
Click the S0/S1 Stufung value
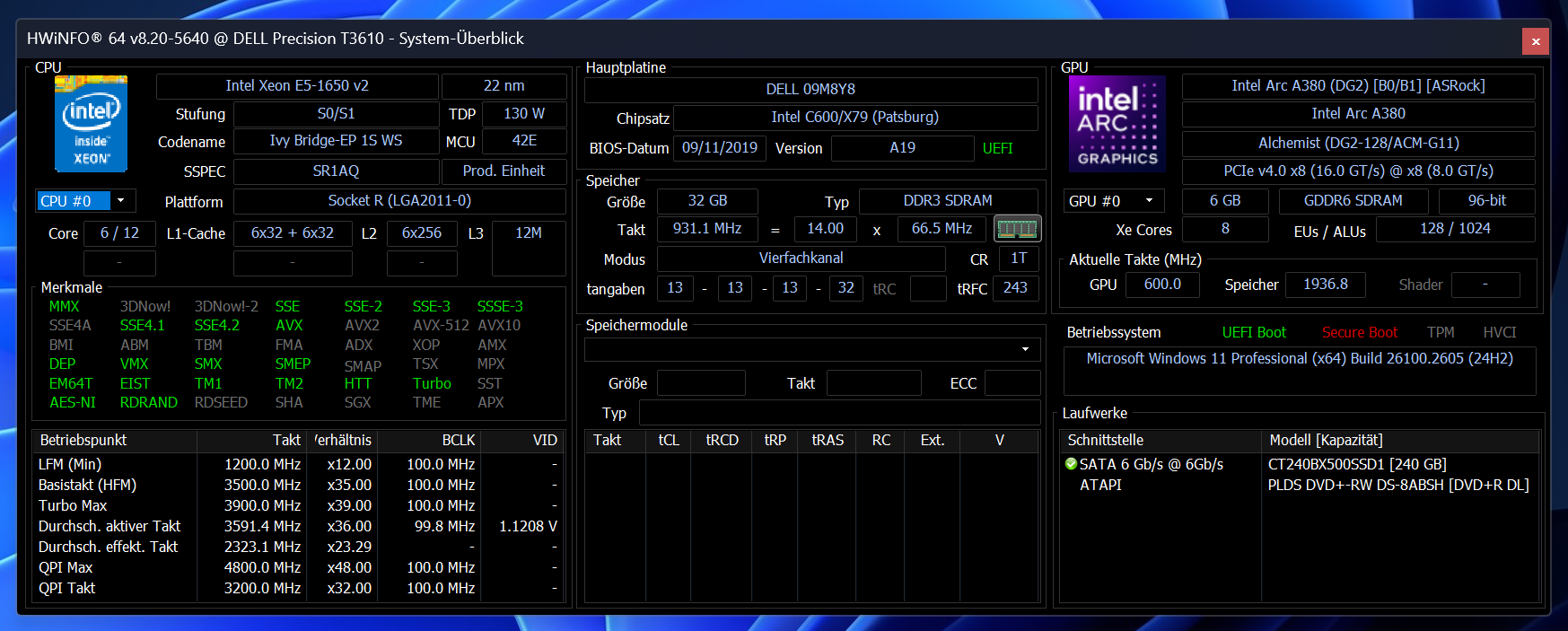pyautogui.click(x=336, y=114)
